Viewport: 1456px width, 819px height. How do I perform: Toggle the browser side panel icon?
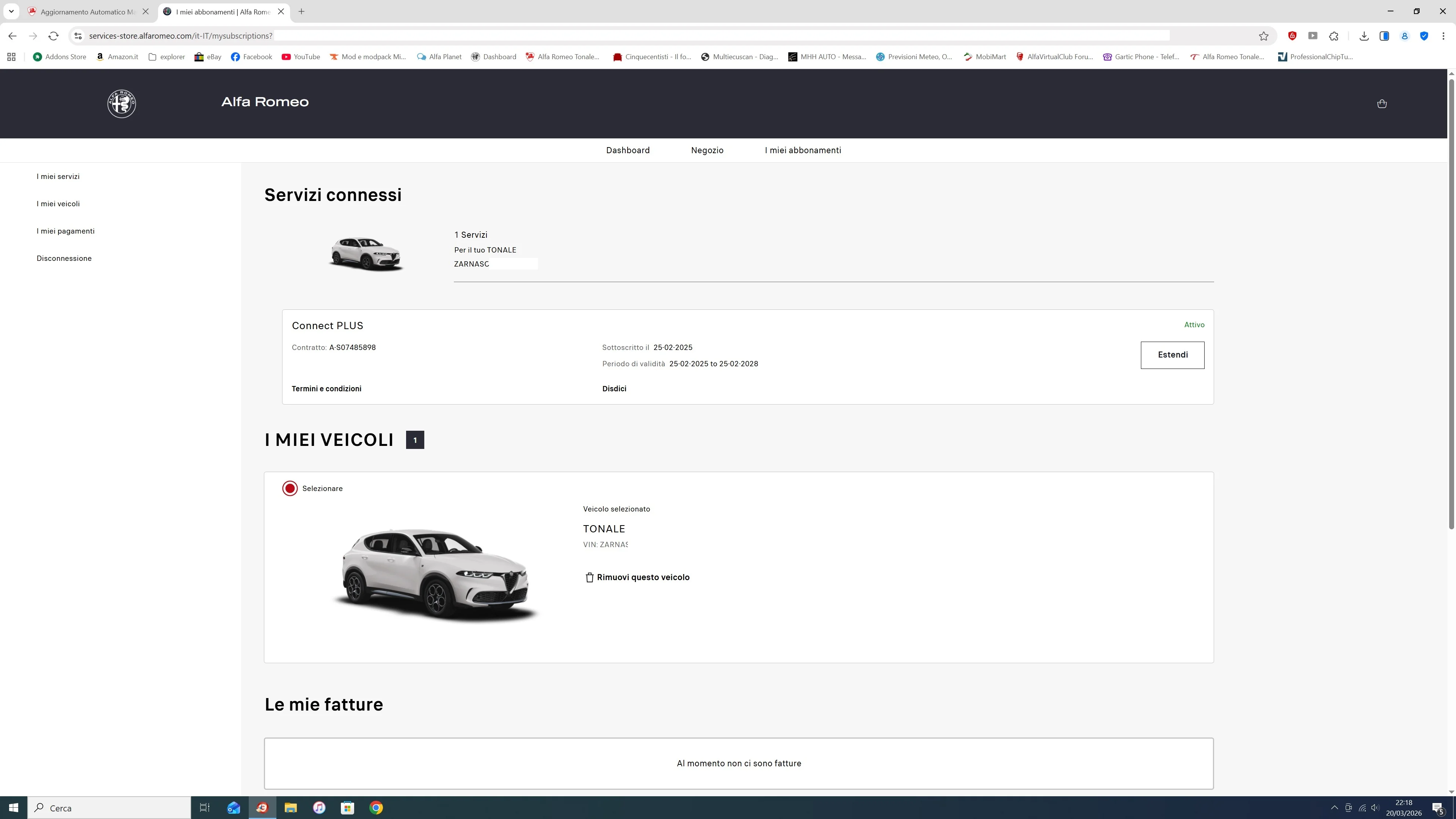pos(1384,36)
